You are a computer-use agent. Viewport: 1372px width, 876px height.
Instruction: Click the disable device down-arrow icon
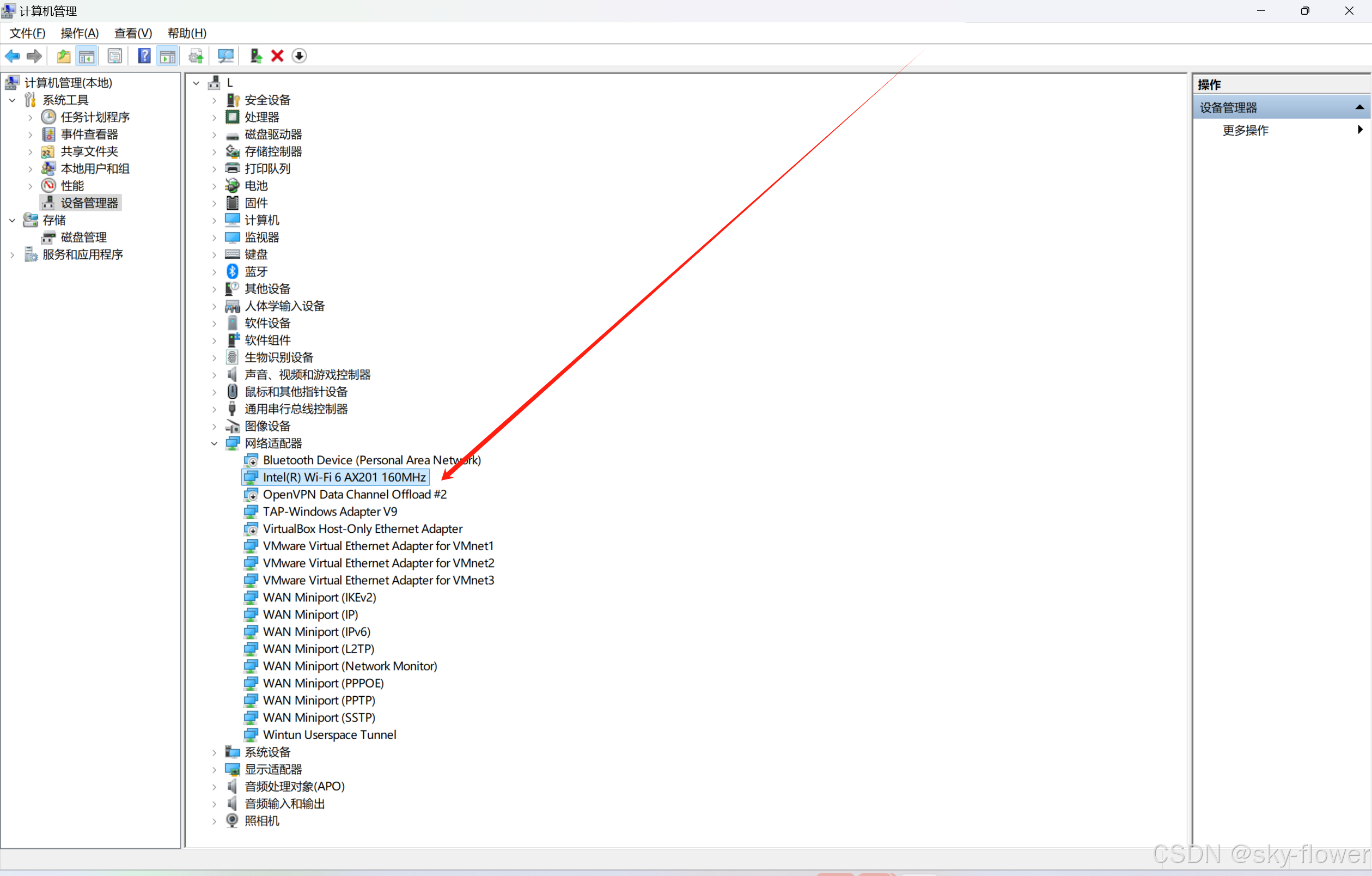(299, 56)
